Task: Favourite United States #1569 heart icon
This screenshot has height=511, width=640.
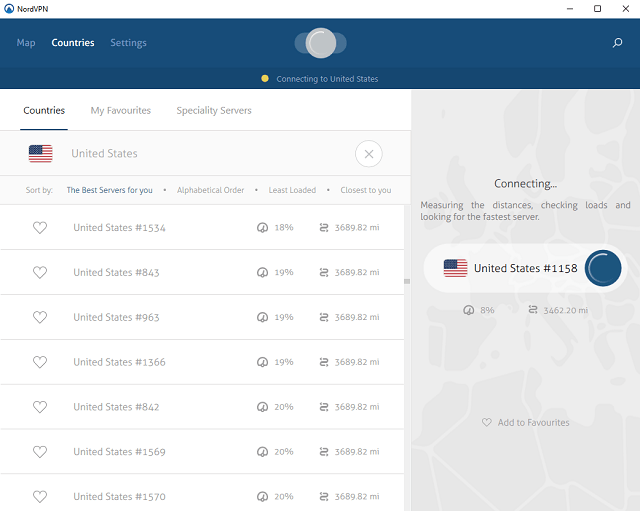Action: [40, 452]
